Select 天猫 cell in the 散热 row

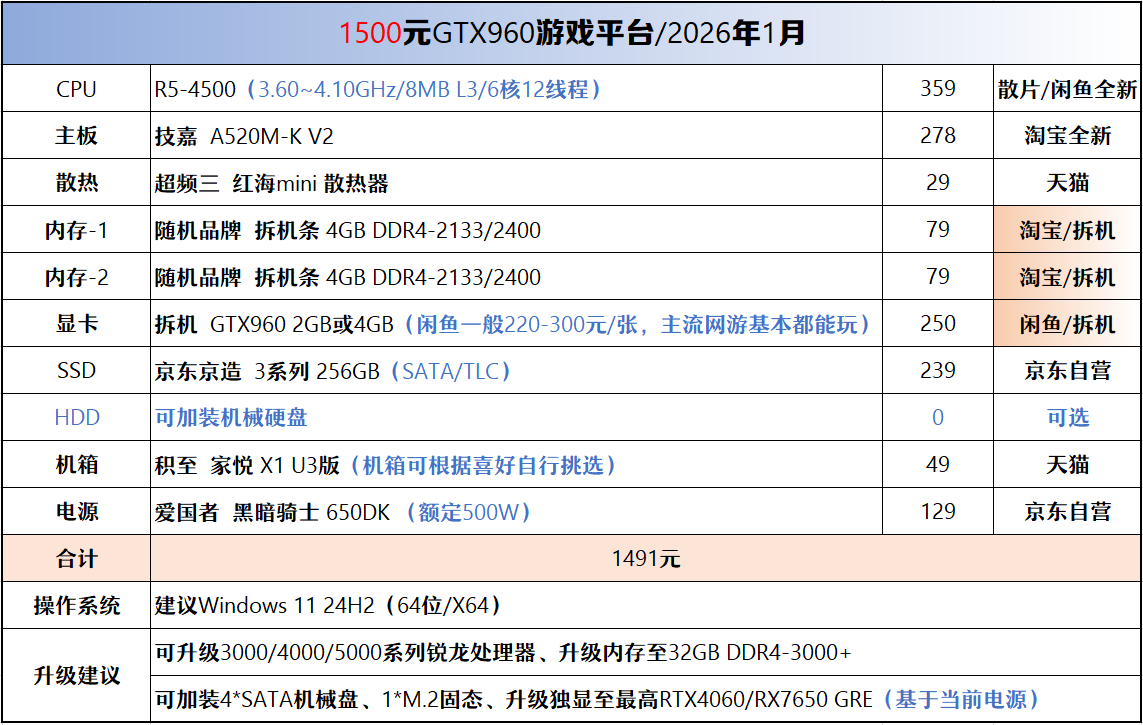[1067, 182]
